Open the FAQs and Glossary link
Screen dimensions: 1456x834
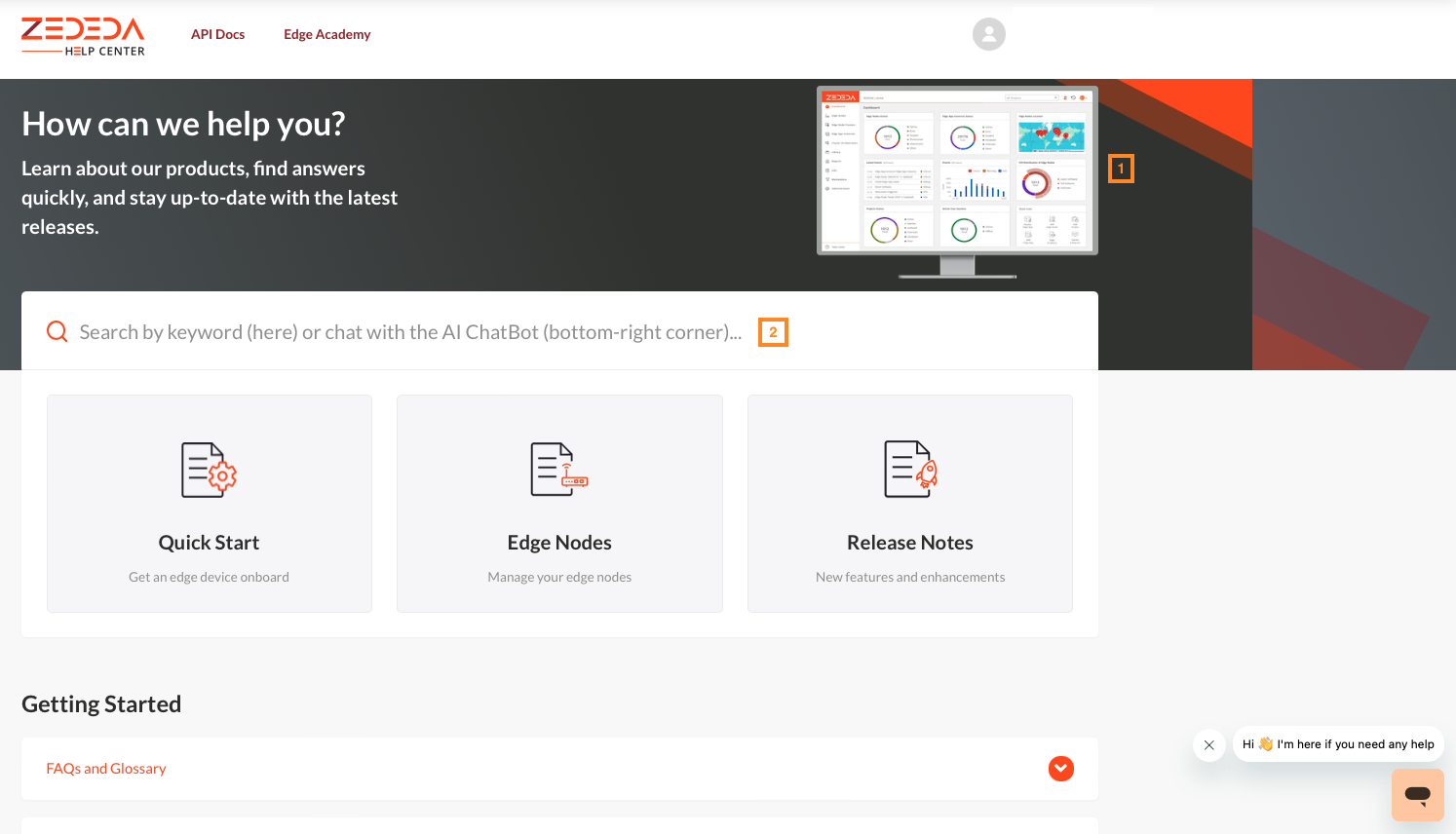click(x=106, y=768)
